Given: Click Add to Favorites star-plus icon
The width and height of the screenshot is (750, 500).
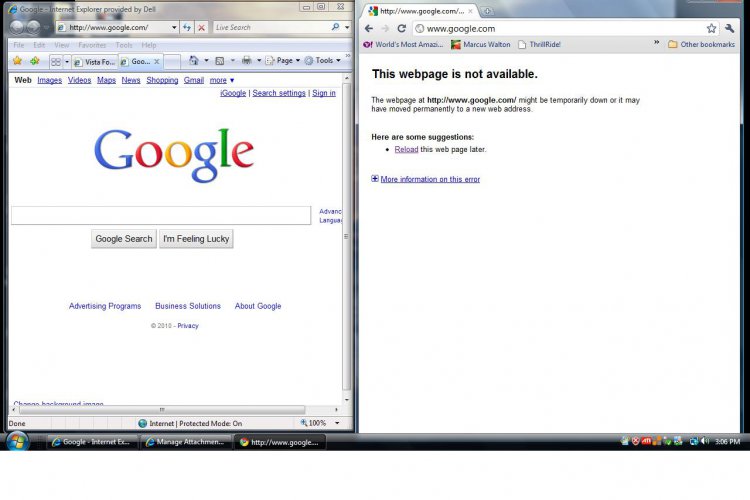Looking at the screenshot, I should click(35, 61).
